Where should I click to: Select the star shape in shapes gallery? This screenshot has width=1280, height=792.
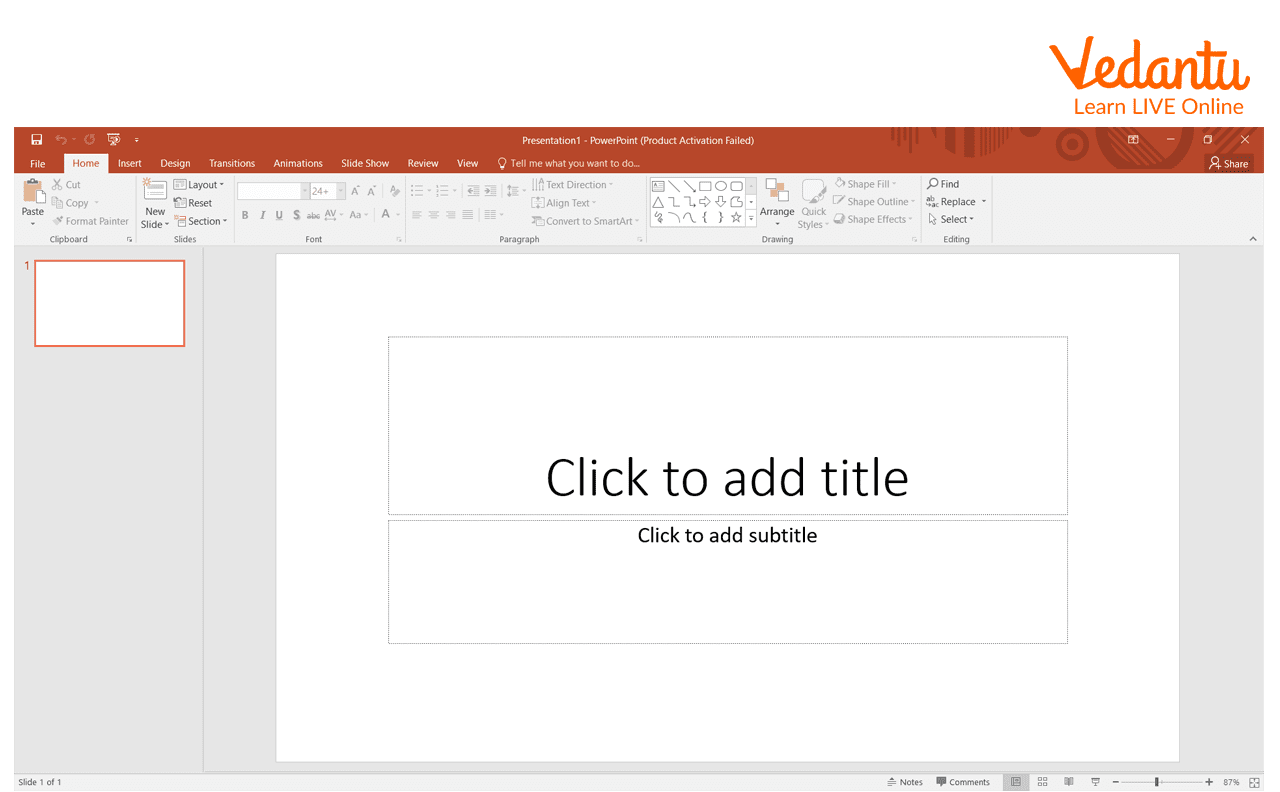click(x=736, y=217)
